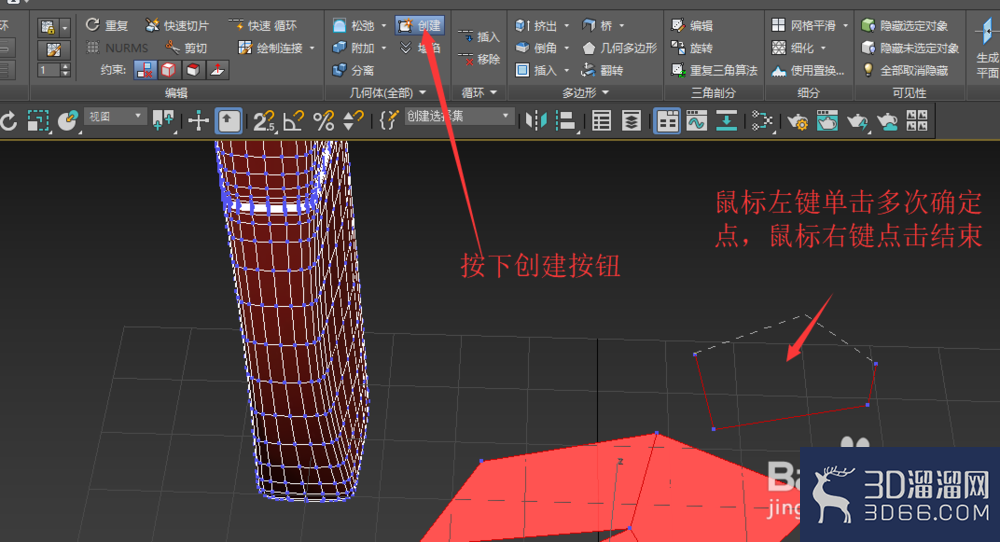Viewport: 1000px width, 542px height.
Task: Open the 桥 settings dropdown
Action: click(x=622, y=26)
